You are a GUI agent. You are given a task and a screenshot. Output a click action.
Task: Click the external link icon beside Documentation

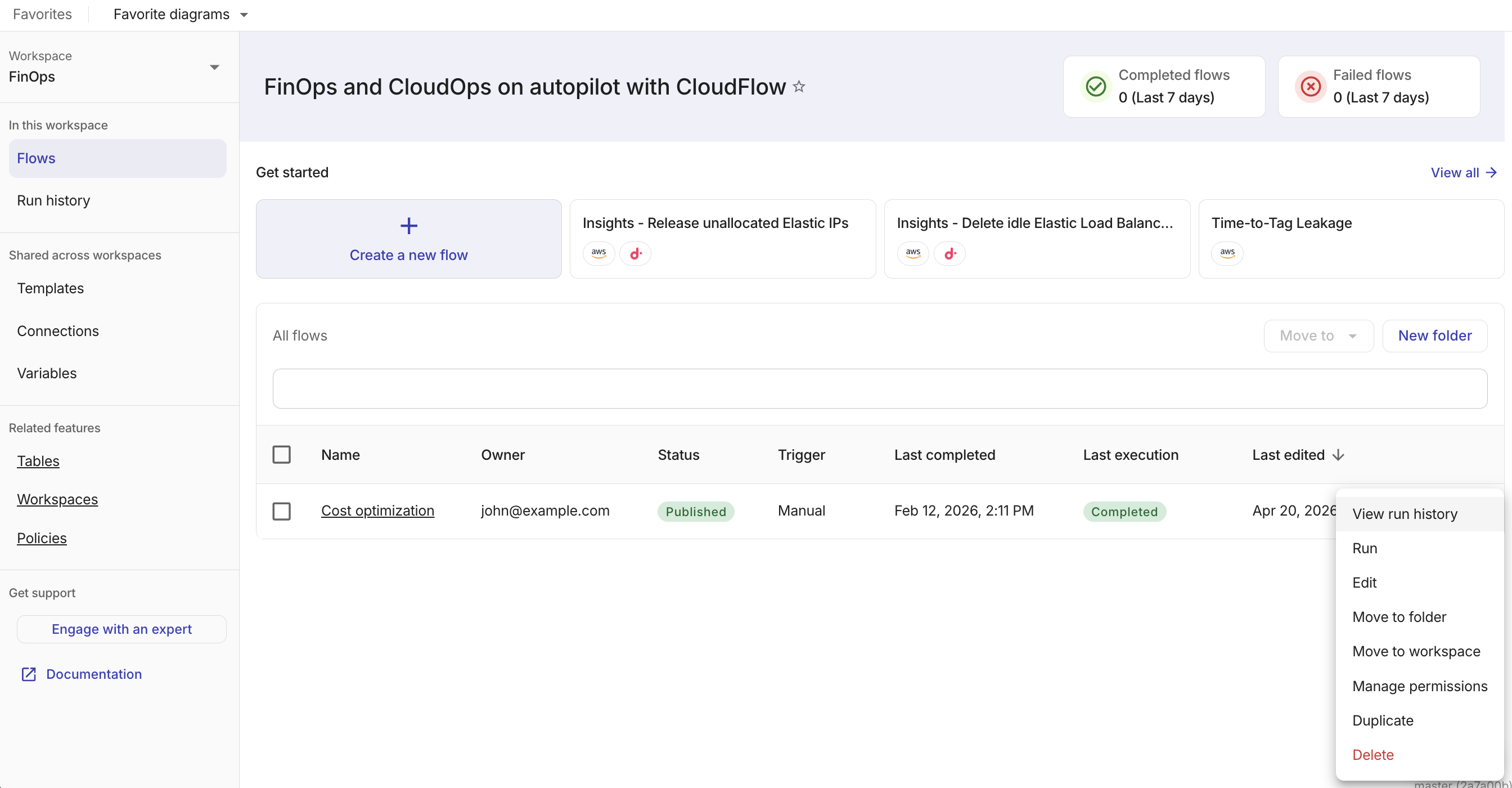pyautogui.click(x=29, y=674)
